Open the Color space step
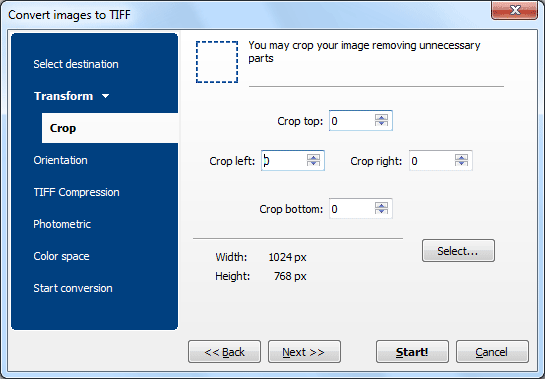The width and height of the screenshot is (545, 379). tap(62, 256)
